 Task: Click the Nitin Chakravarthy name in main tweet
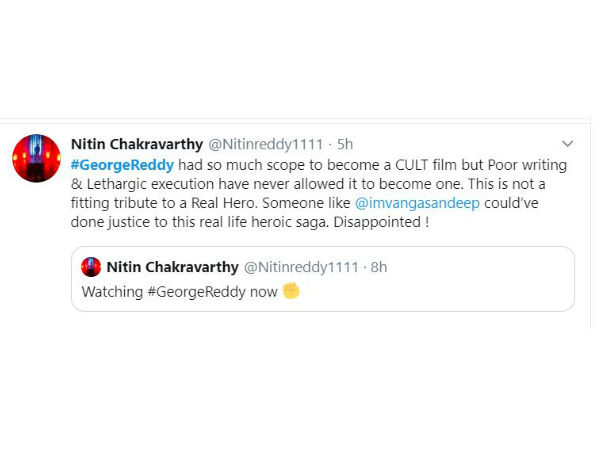click(x=137, y=144)
